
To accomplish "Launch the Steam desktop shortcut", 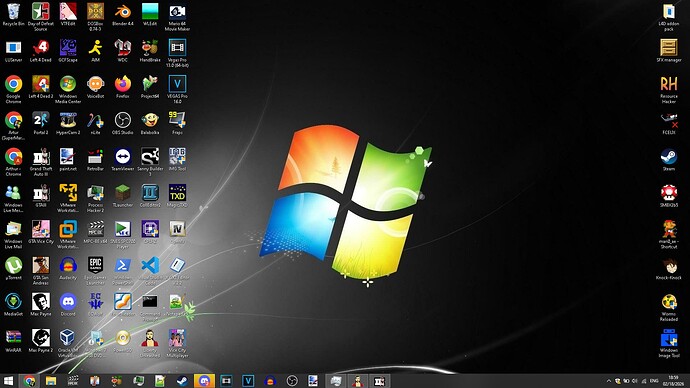I will (669, 159).
